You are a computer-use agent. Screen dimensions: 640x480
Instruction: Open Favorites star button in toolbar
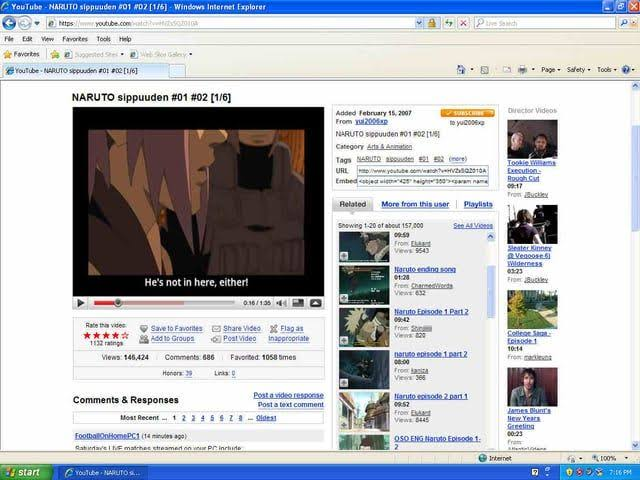click(x=21, y=54)
